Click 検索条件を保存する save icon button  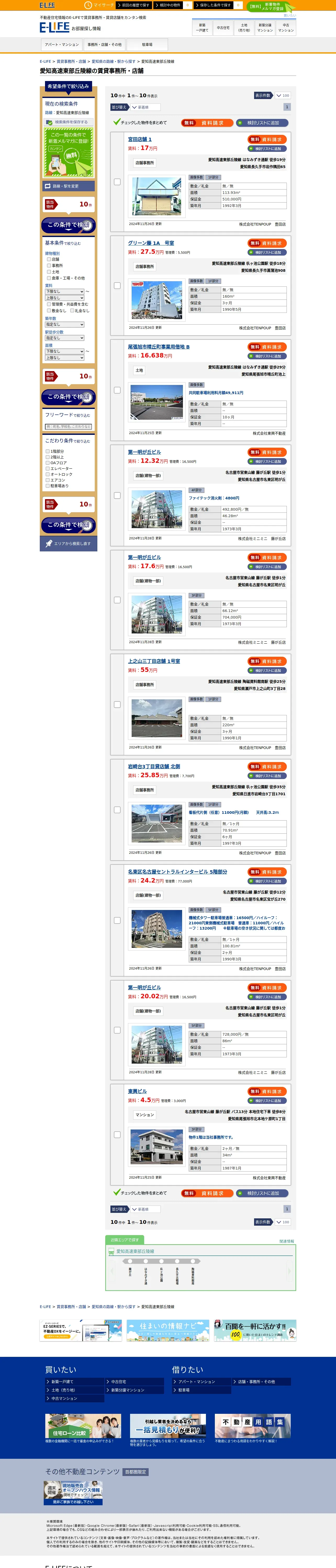(68, 122)
